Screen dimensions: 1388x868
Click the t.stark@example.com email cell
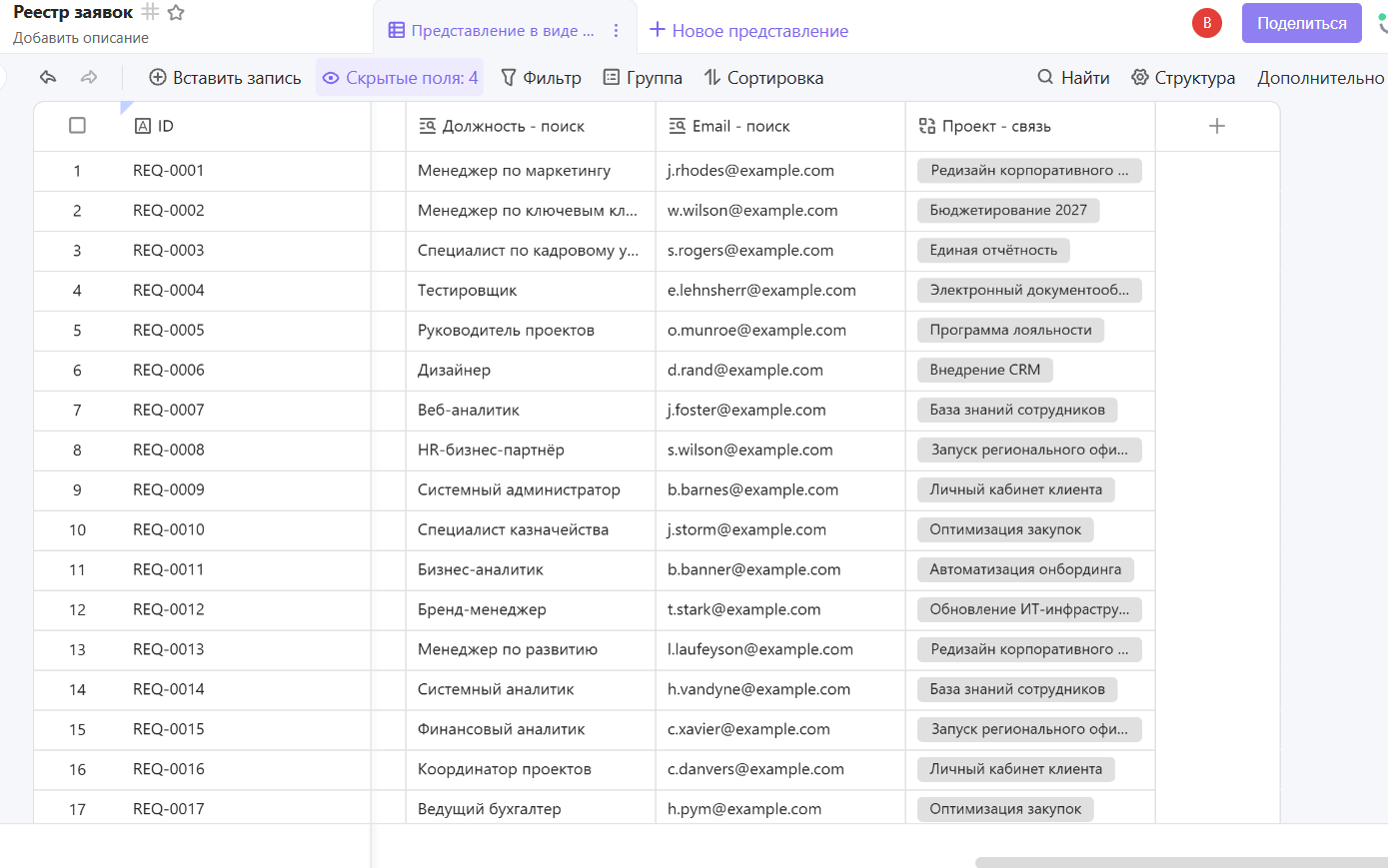click(779, 610)
